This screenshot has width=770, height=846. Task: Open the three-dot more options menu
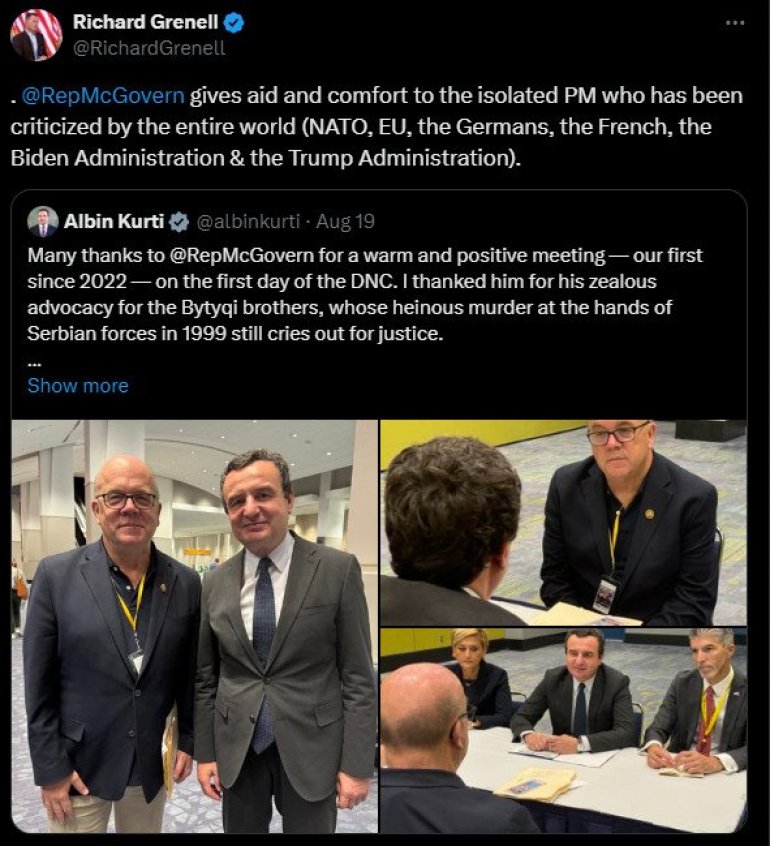click(x=735, y=22)
